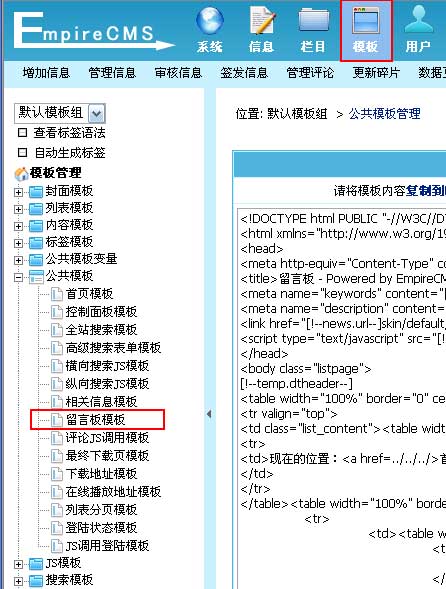Expand the JS模板 tree node
446x589 pixels.
[x=18, y=565]
